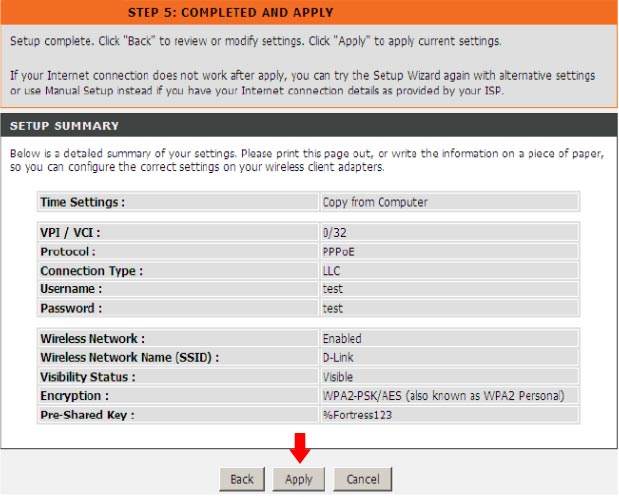Click the Time Settings value Copy from Computer
Viewport: 619px width, 497px height.
coord(374,202)
